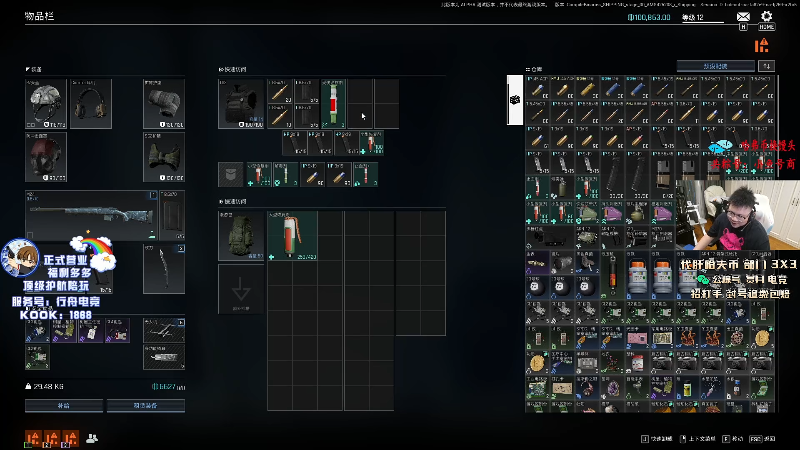Viewport: 800px width, 450px height.
Task: Select the green military box in stash
Action: [x=587, y=213]
